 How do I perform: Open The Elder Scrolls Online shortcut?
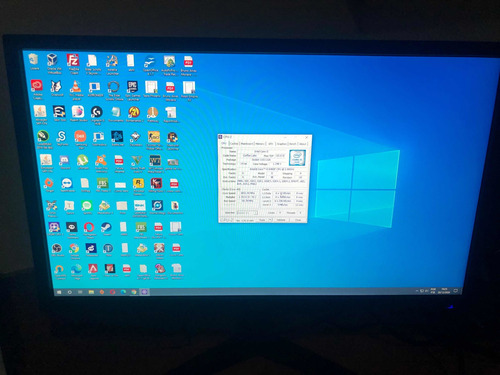114,91
